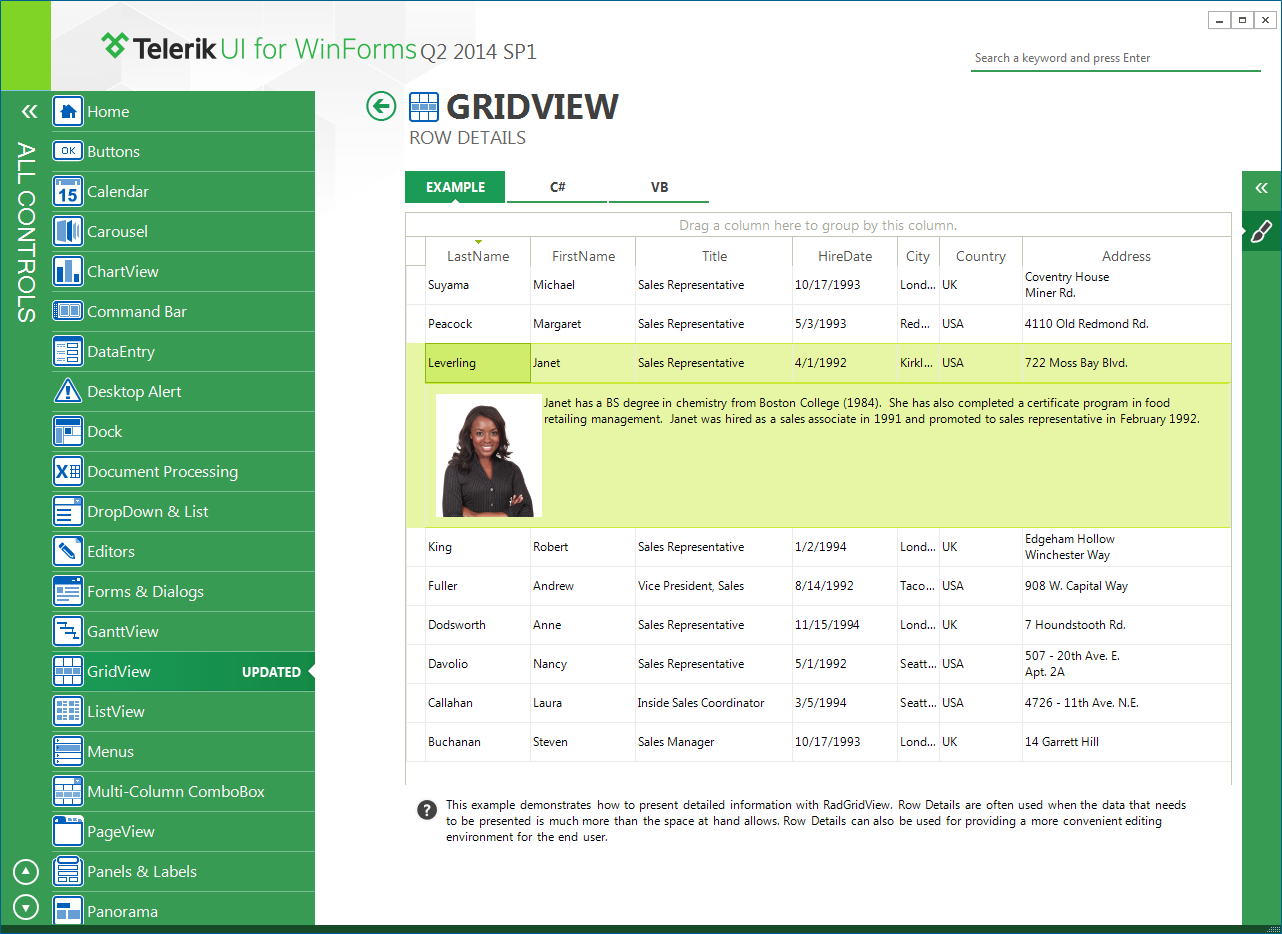Select the 908 W. Capital Way cell
Image resolution: width=1282 pixels, height=934 pixels.
1126,586
